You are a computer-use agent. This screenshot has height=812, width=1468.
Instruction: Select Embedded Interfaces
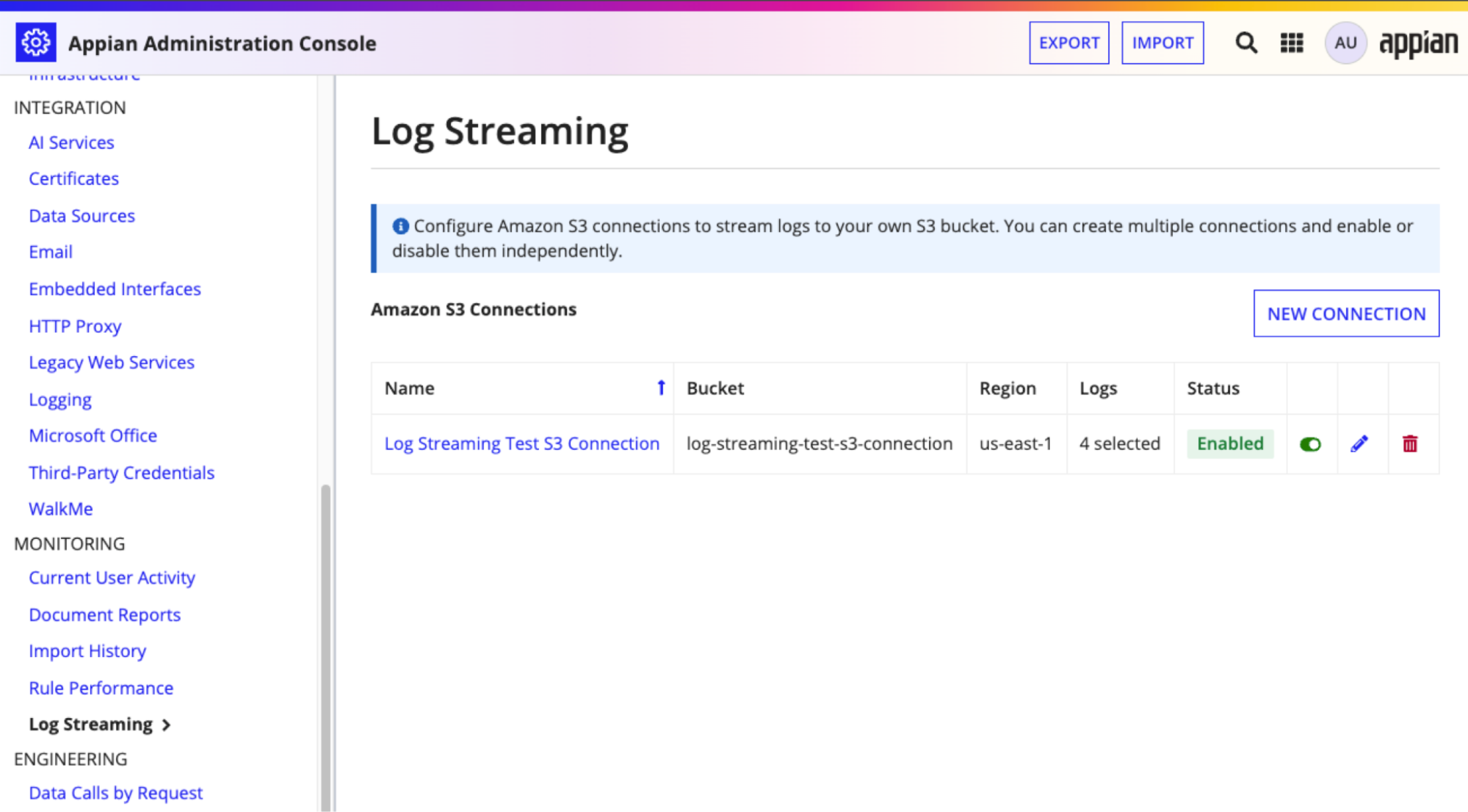tap(115, 289)
